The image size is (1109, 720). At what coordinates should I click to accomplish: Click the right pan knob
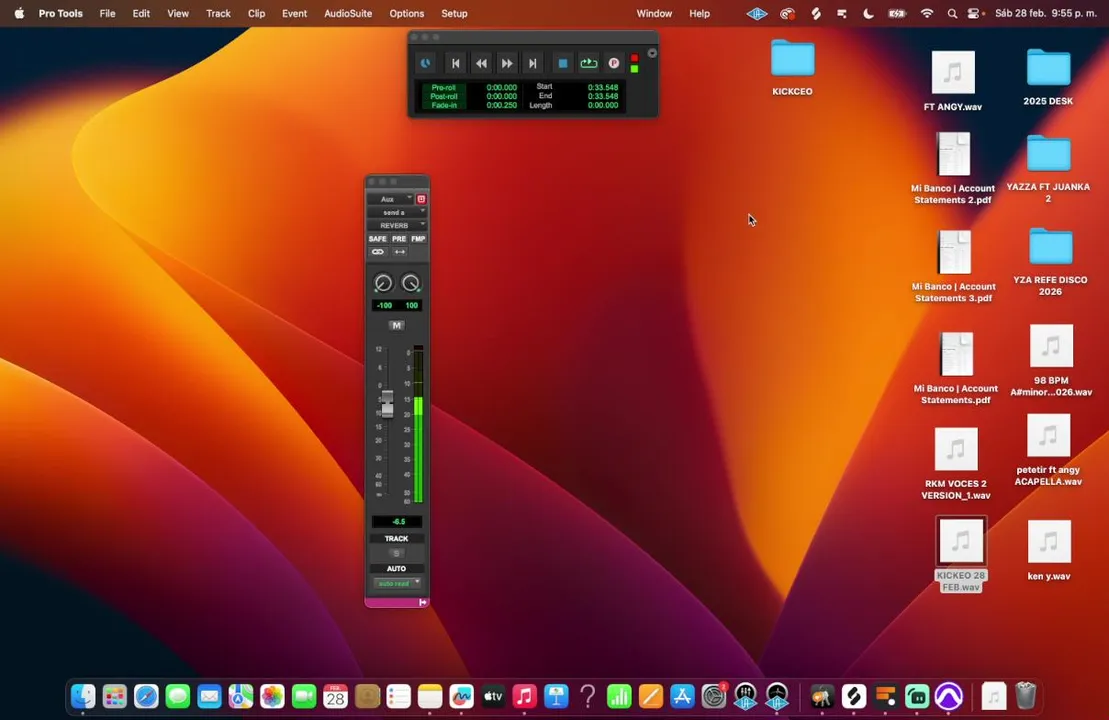click(410, 283)
